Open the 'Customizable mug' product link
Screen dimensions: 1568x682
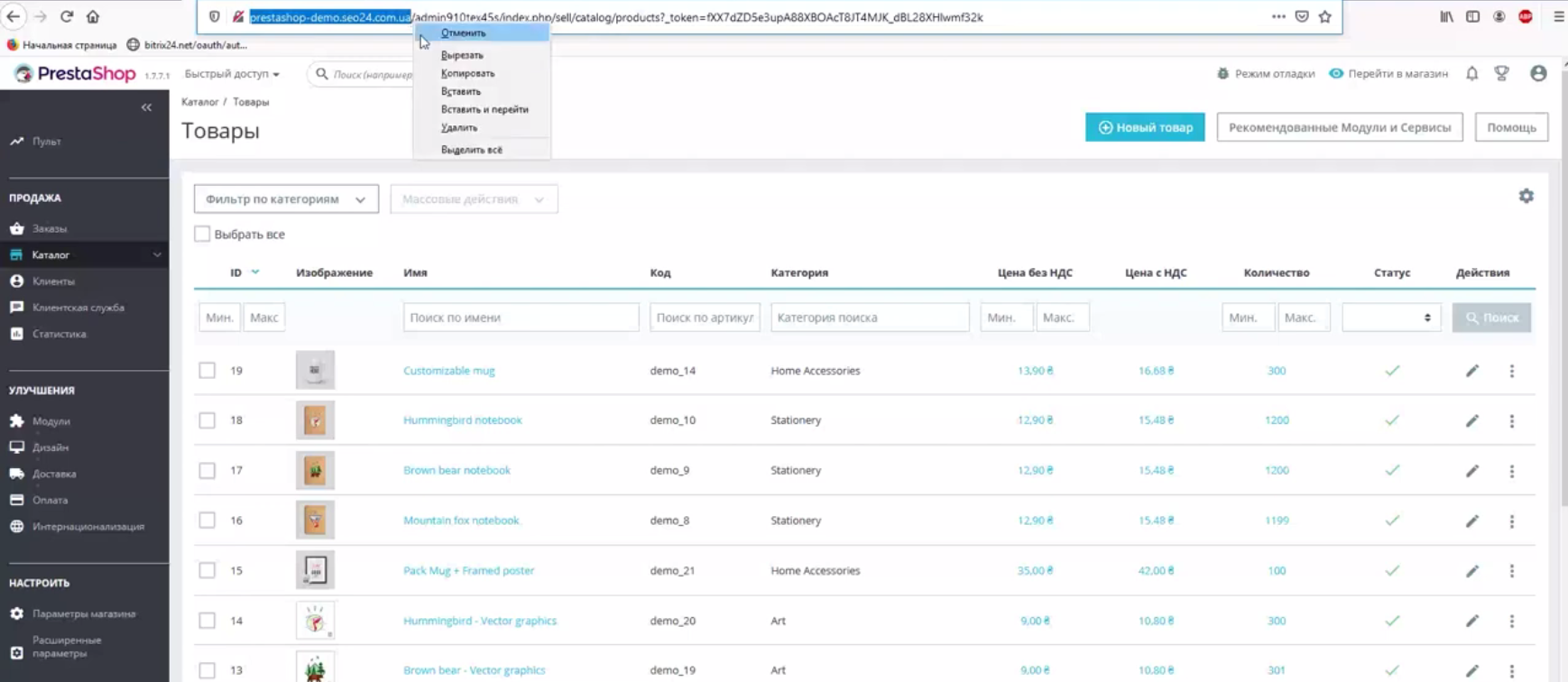448,371
